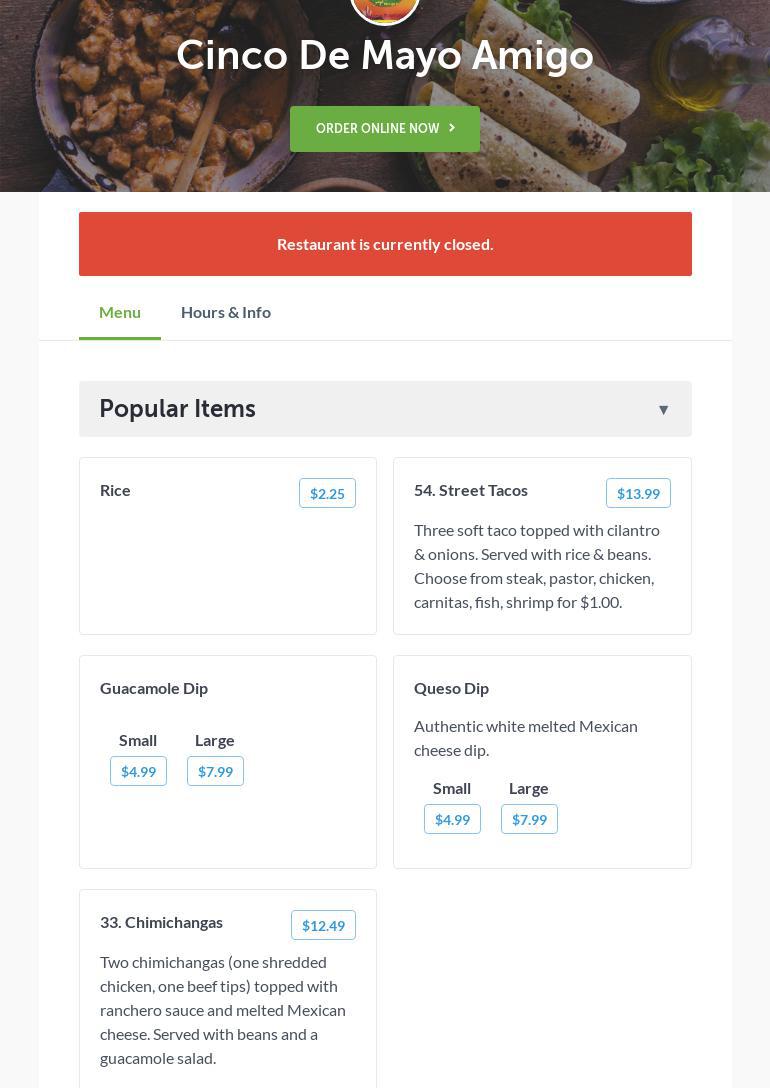The width and height of the screenshot is (770, 1088).
Task: Select Small Queso Dip $4.99
Action: click(452, 819)
